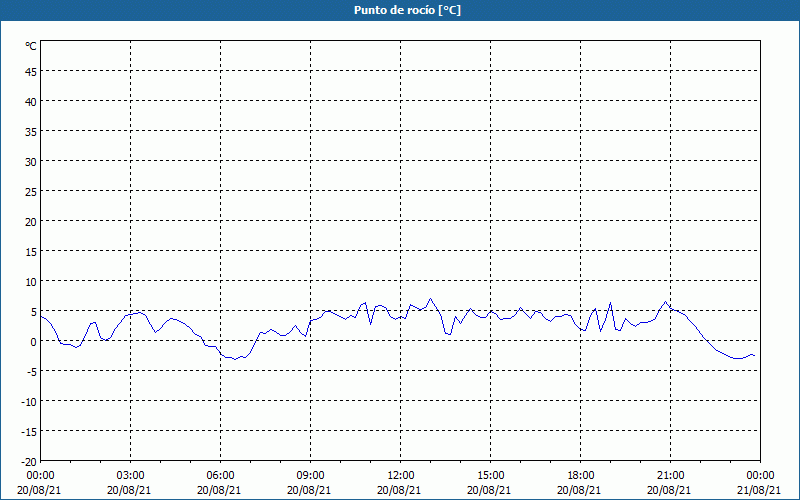Click the 35 temperature axis label
This screenshot has height=500, width=800.
(31, 132)
